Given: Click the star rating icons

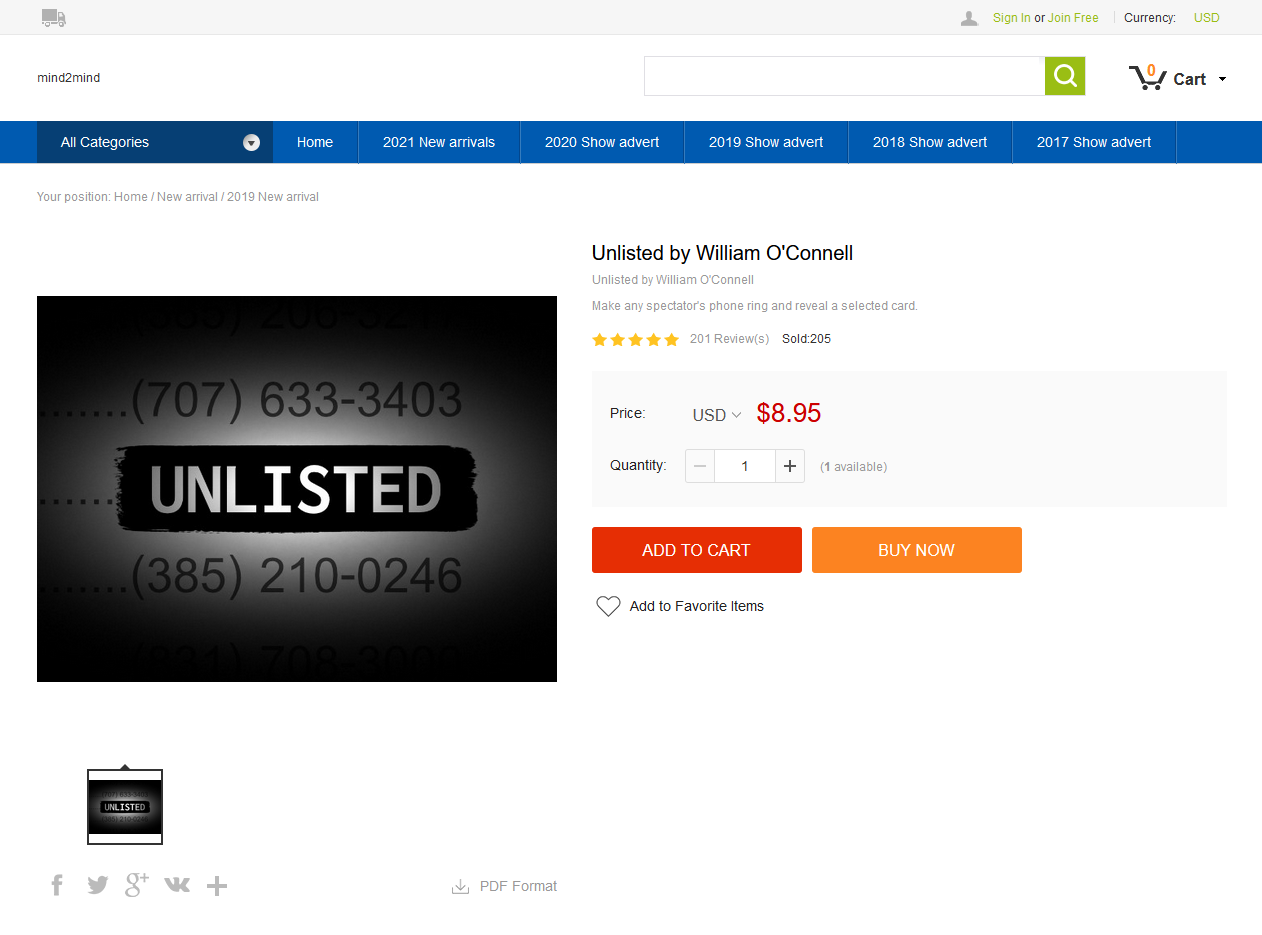Looking at the screenshot, I should [635, 339].
